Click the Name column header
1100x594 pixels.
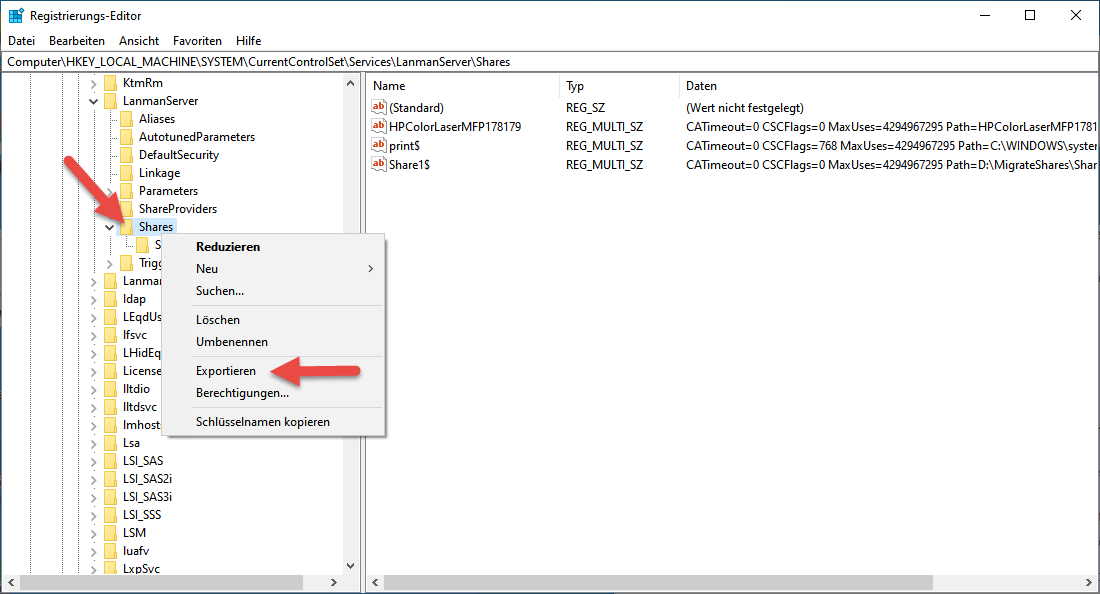coord(389,86)
